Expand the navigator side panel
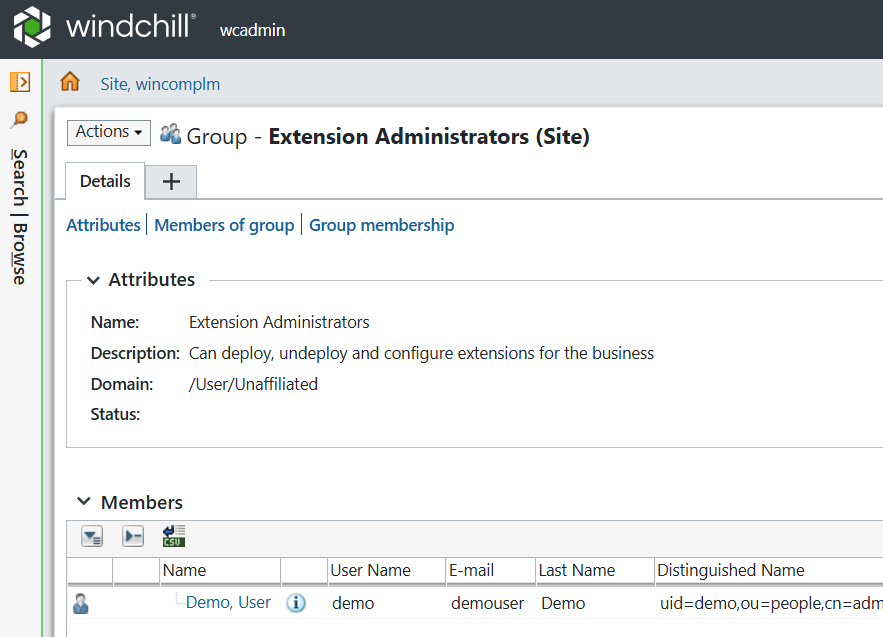883x637 pixels. [x=20, y=82]
